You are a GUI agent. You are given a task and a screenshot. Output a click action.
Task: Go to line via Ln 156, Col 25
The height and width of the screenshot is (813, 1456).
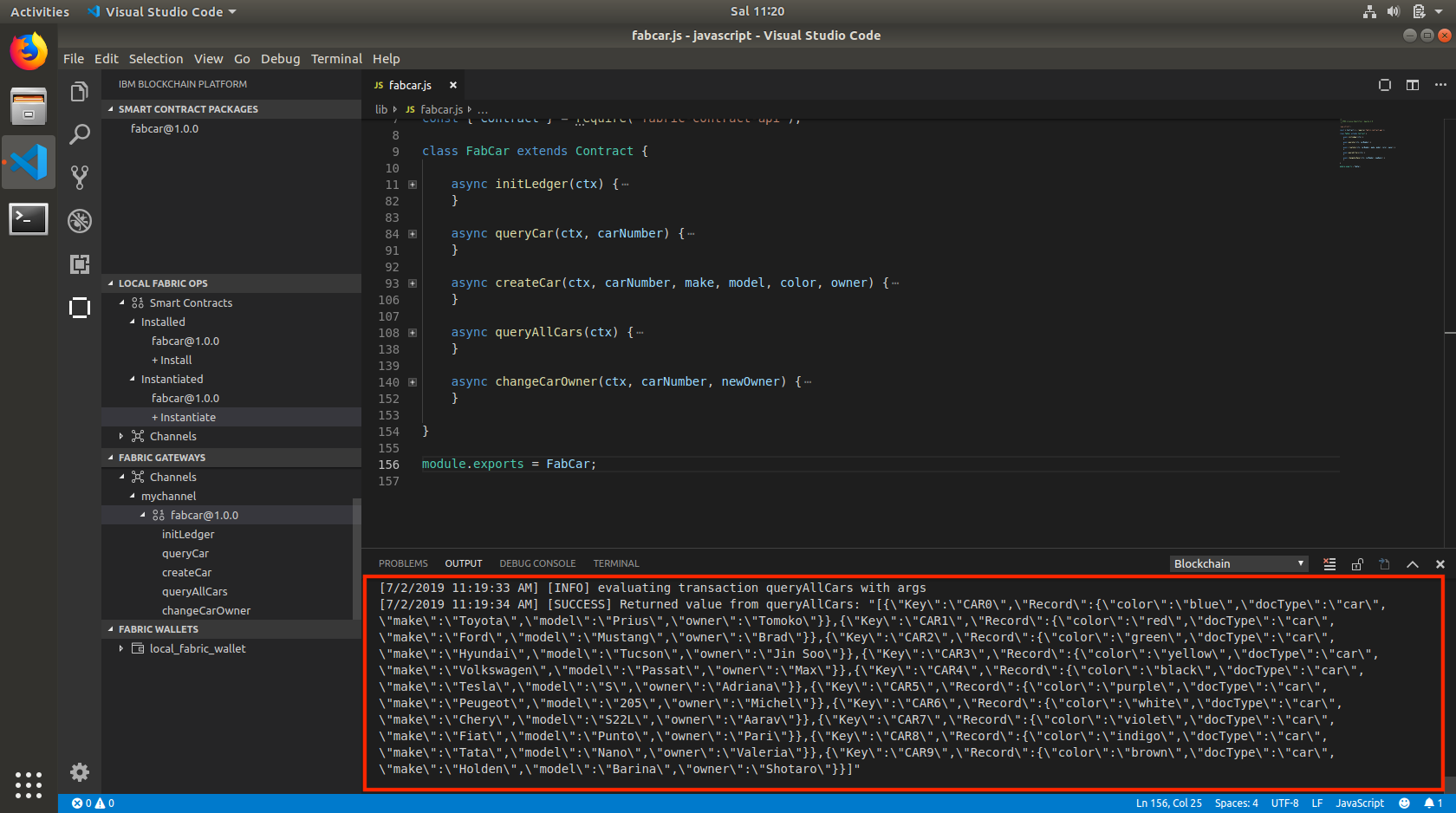pyautogui.click(x=1168, y=803)
